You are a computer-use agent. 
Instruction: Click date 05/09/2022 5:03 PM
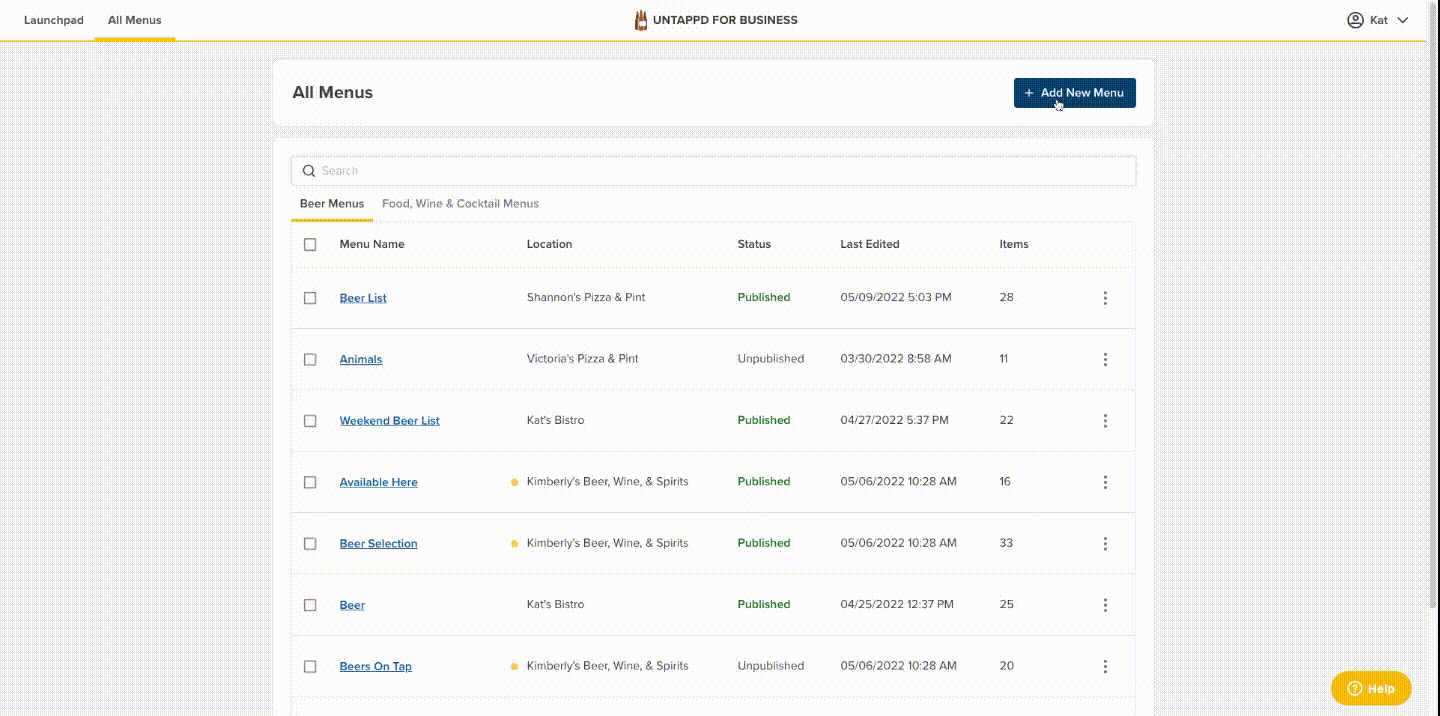pos(896,298)
